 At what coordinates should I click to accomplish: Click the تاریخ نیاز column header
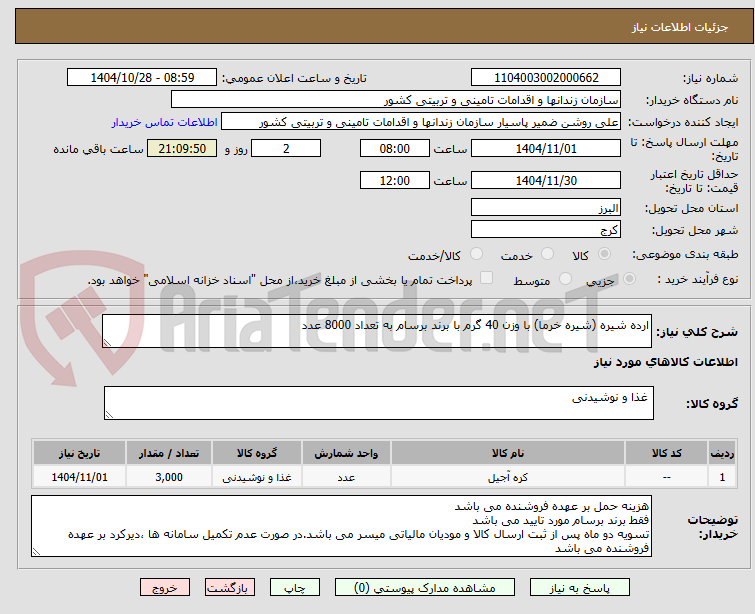pos(79,453)
